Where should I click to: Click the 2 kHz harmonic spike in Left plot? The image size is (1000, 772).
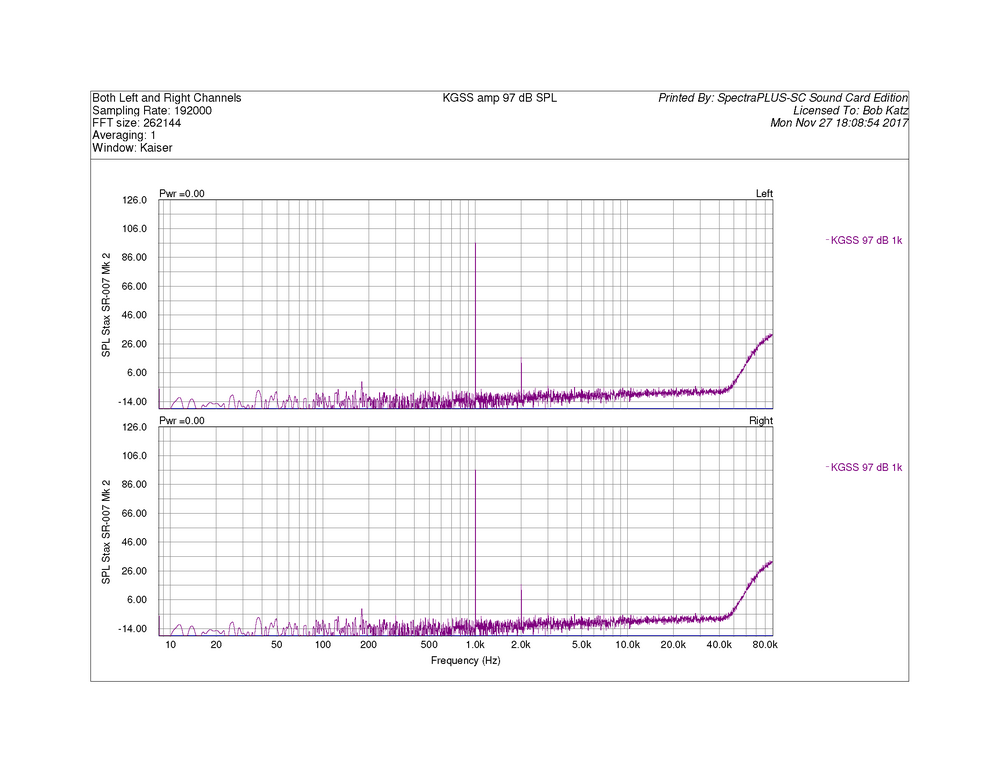(521, 363)
